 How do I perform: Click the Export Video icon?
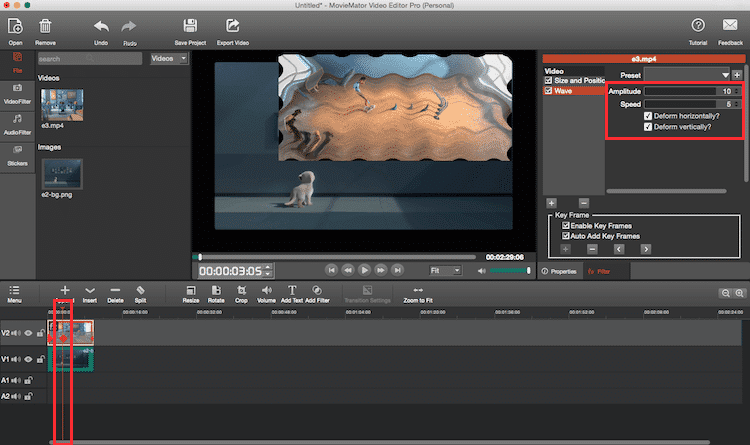coord(232,26)
